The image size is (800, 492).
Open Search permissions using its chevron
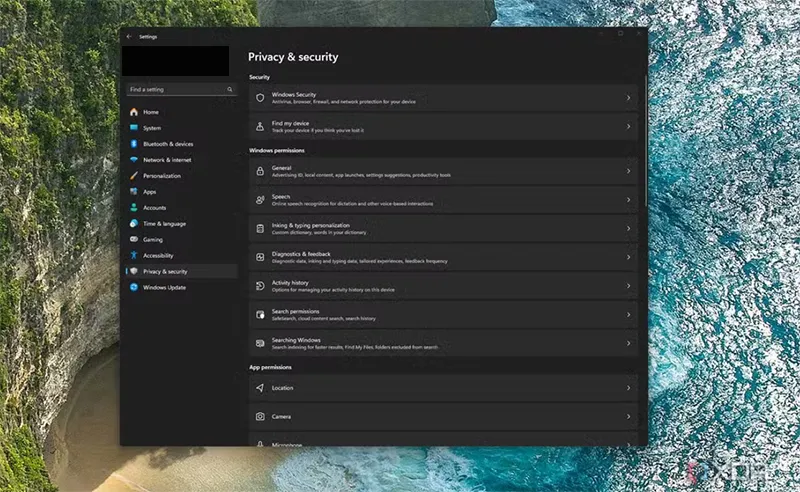[628, 315]
